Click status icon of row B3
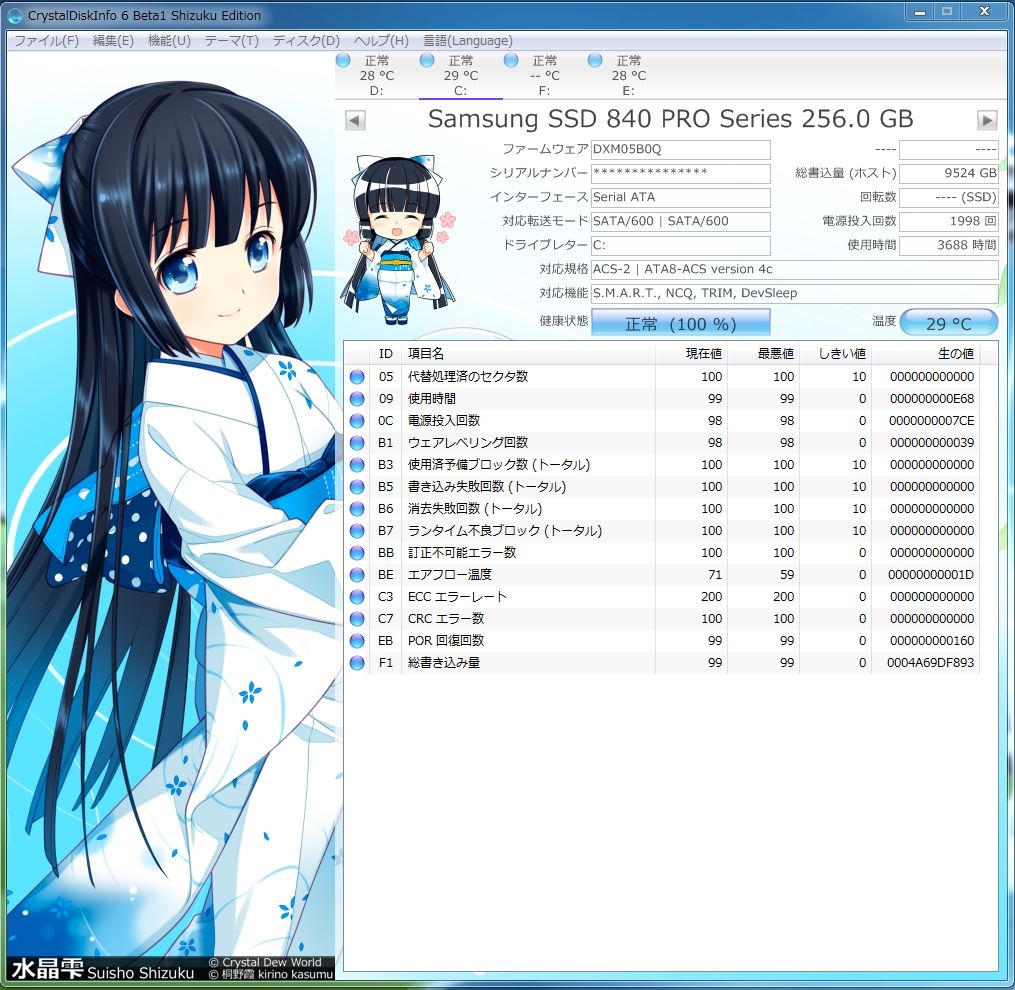The height and width of the screenshot is (990, 1015). coord(357,465)
